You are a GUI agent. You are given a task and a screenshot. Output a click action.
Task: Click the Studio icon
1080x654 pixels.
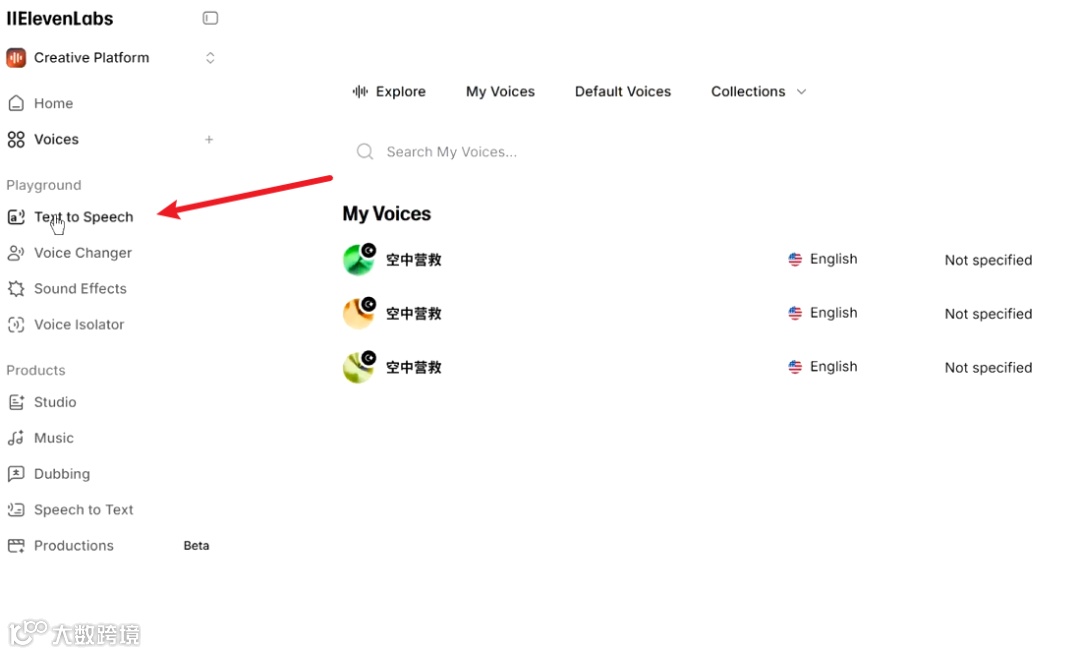(x=16, y=403)
